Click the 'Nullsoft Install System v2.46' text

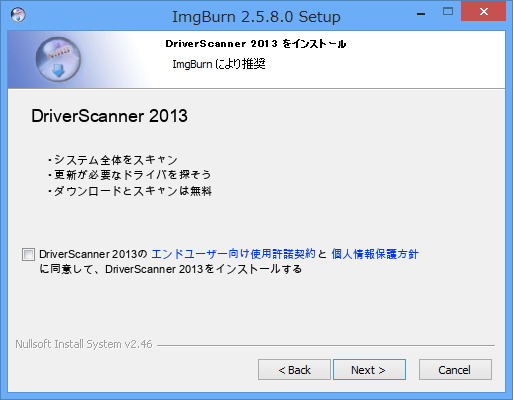tap(84, 344)
